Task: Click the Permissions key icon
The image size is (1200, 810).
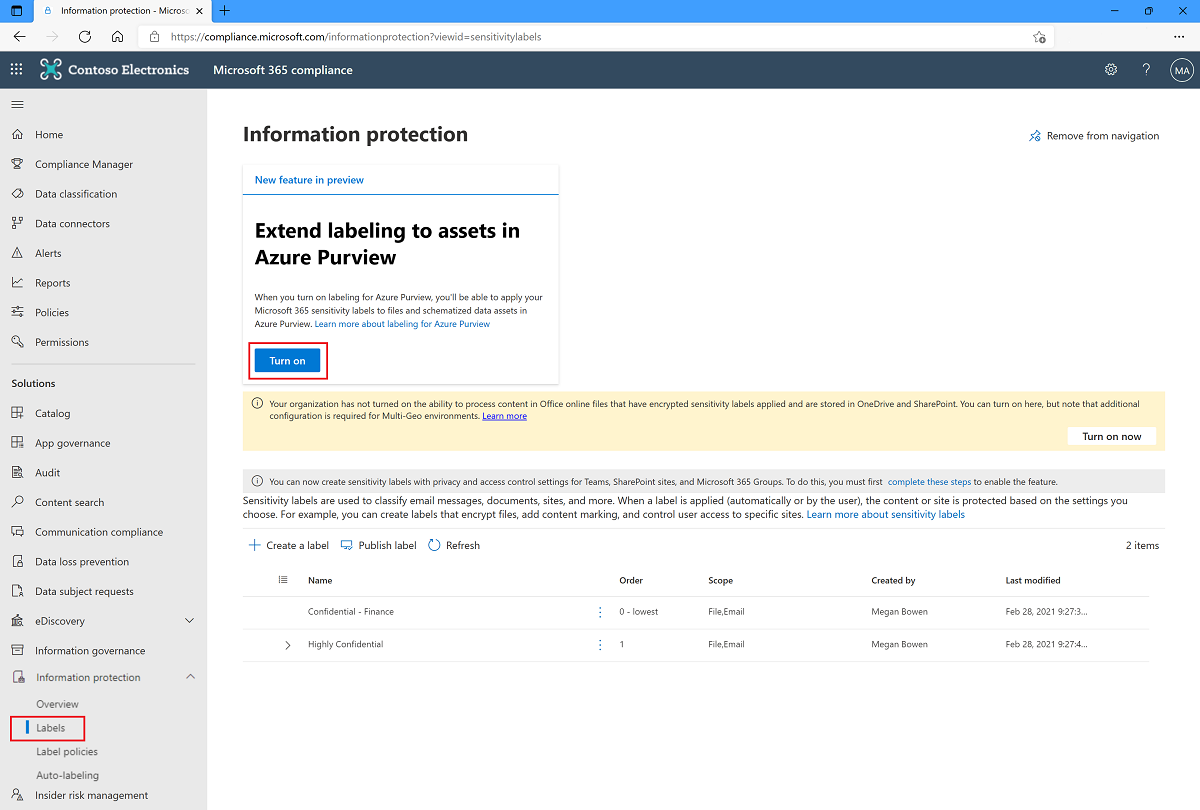Action: 17,342
